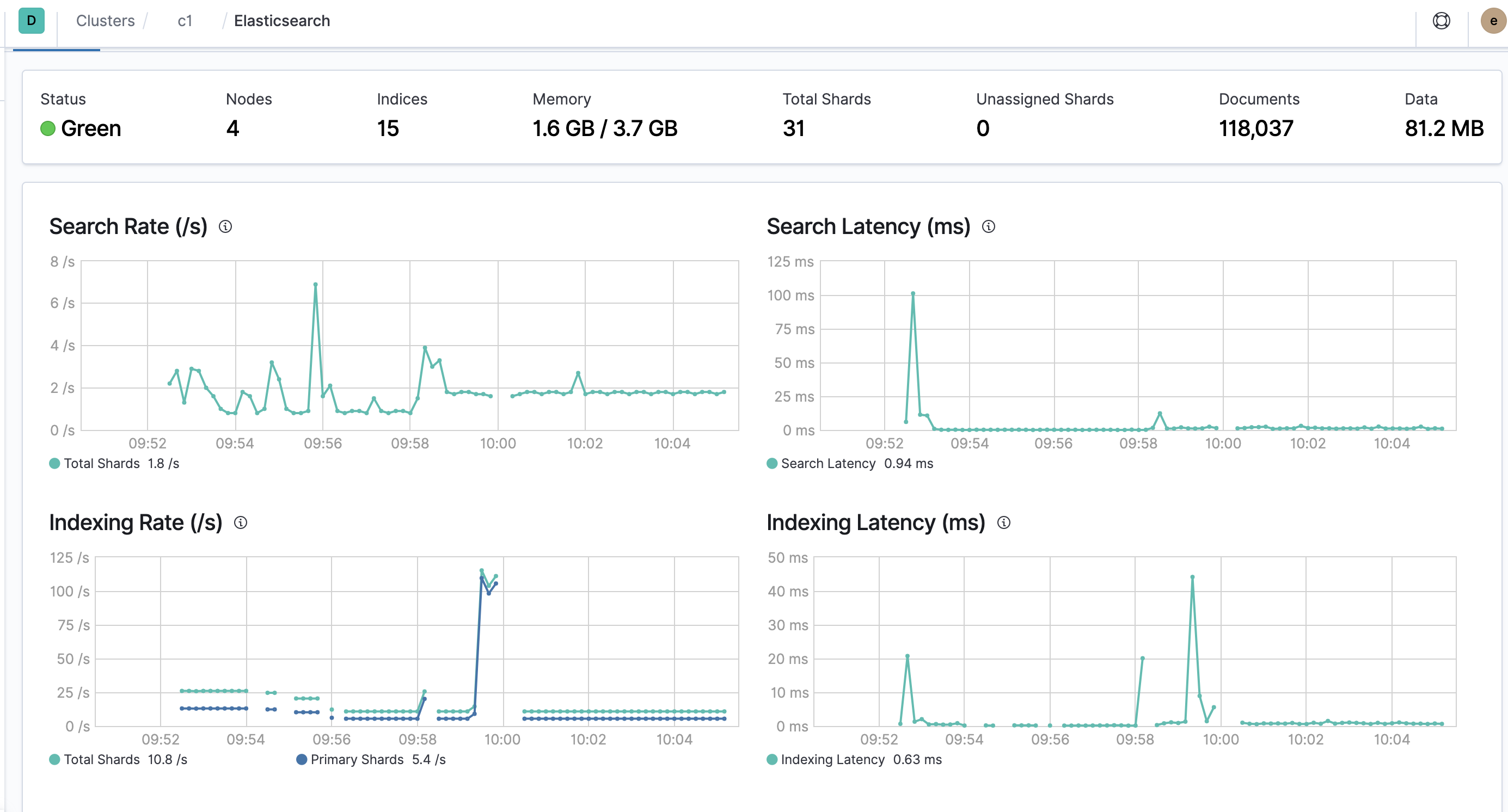The height and width of the screenshot is (812, 1508).
Task: Click the Indexing Latency peak before 10:00
Action: click(x=1192, y=577)
